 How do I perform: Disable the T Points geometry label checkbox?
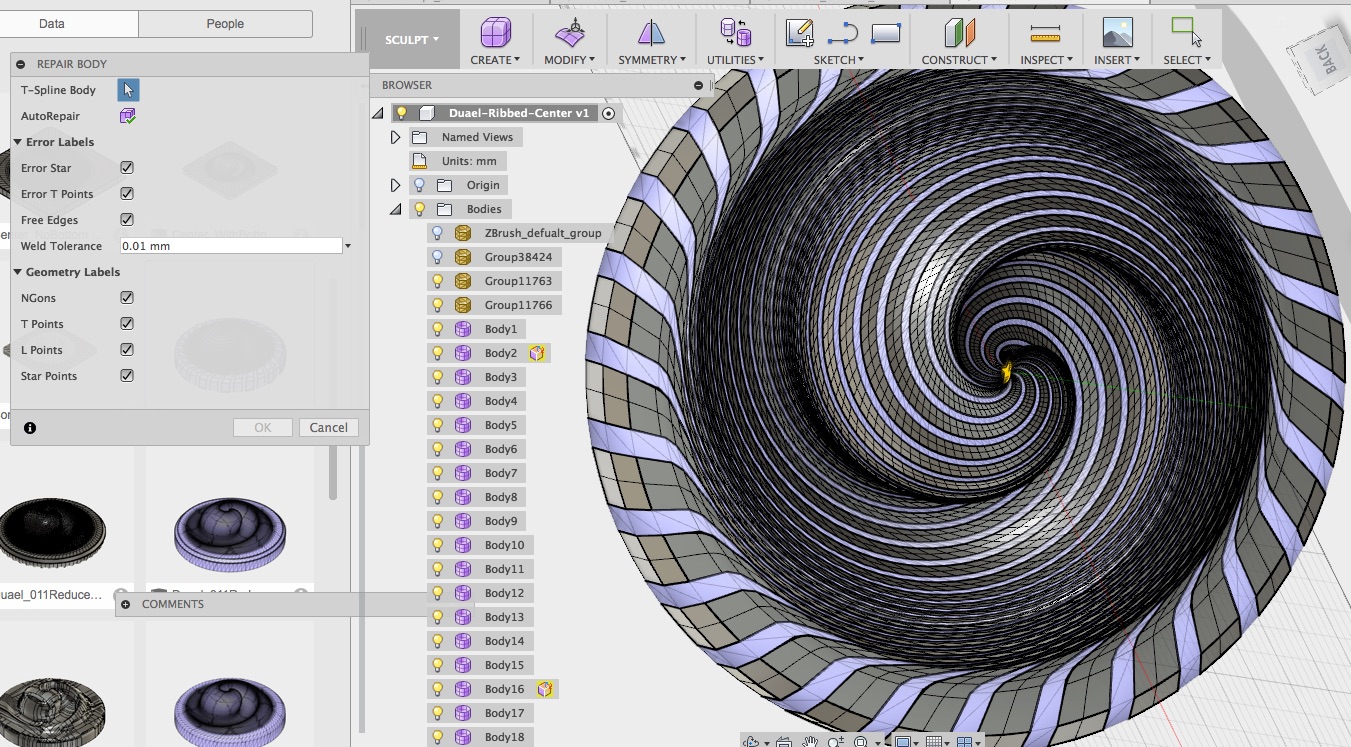click(127, 324)
